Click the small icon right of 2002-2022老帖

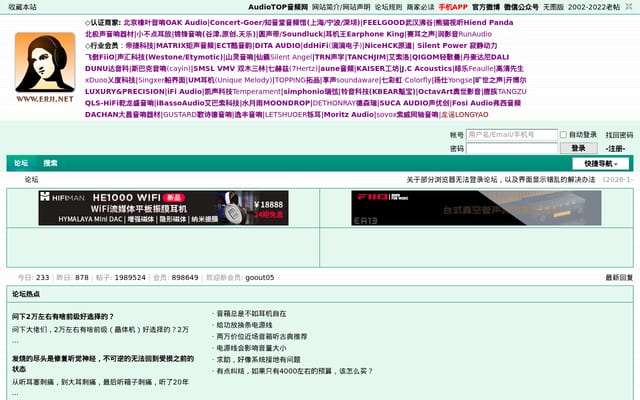pos(629,7)
